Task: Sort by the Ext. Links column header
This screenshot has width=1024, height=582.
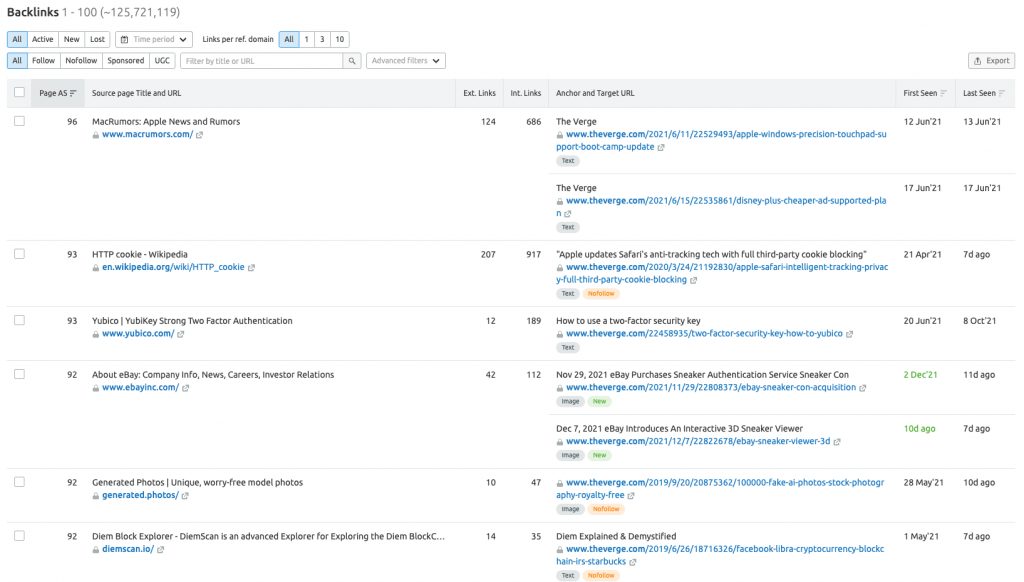Action: pos(479,93)
